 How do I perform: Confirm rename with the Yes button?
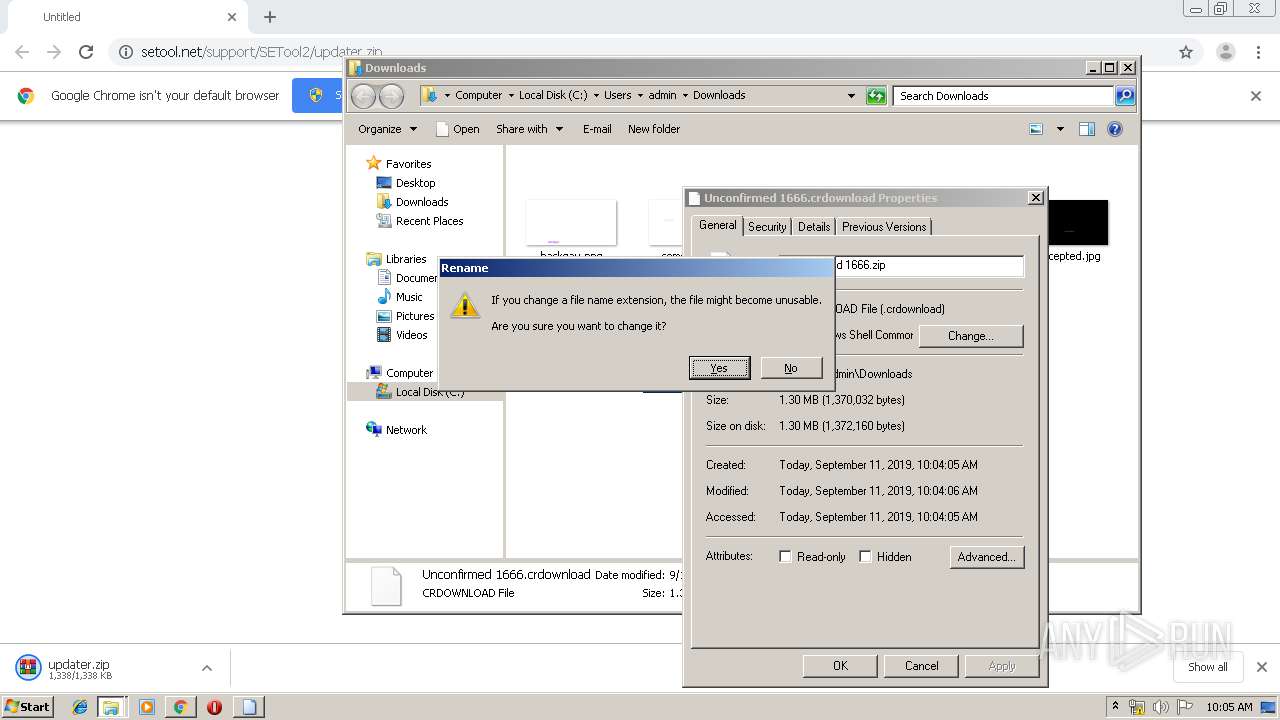(719, 368)
